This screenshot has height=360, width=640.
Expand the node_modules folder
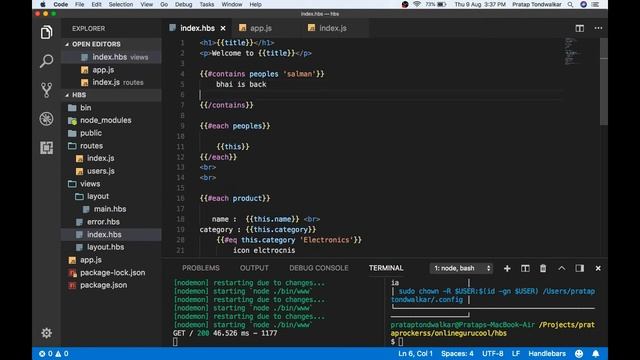pyautogui.click(x=100, y=120)
